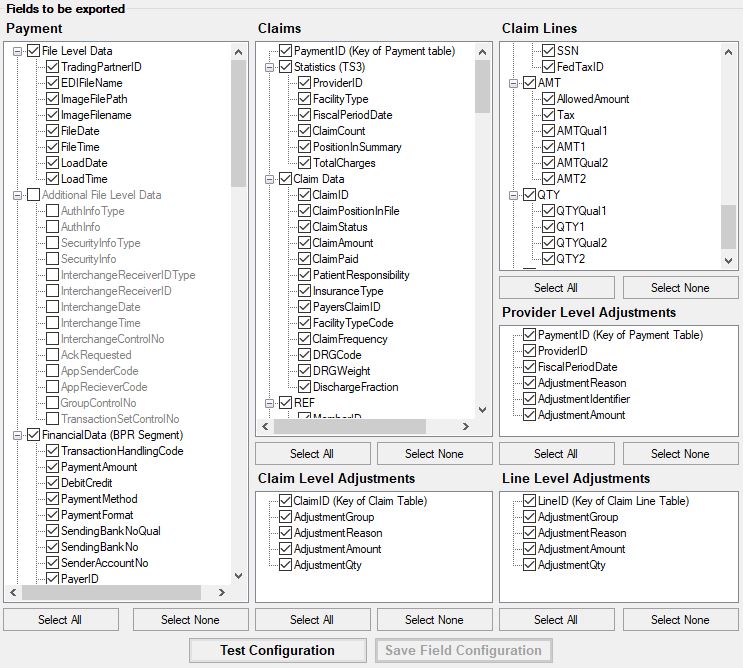Screen dimensions: 743x668
Task: Select the ClaimFrequency tree item label
Action: [x=350, y=339]
